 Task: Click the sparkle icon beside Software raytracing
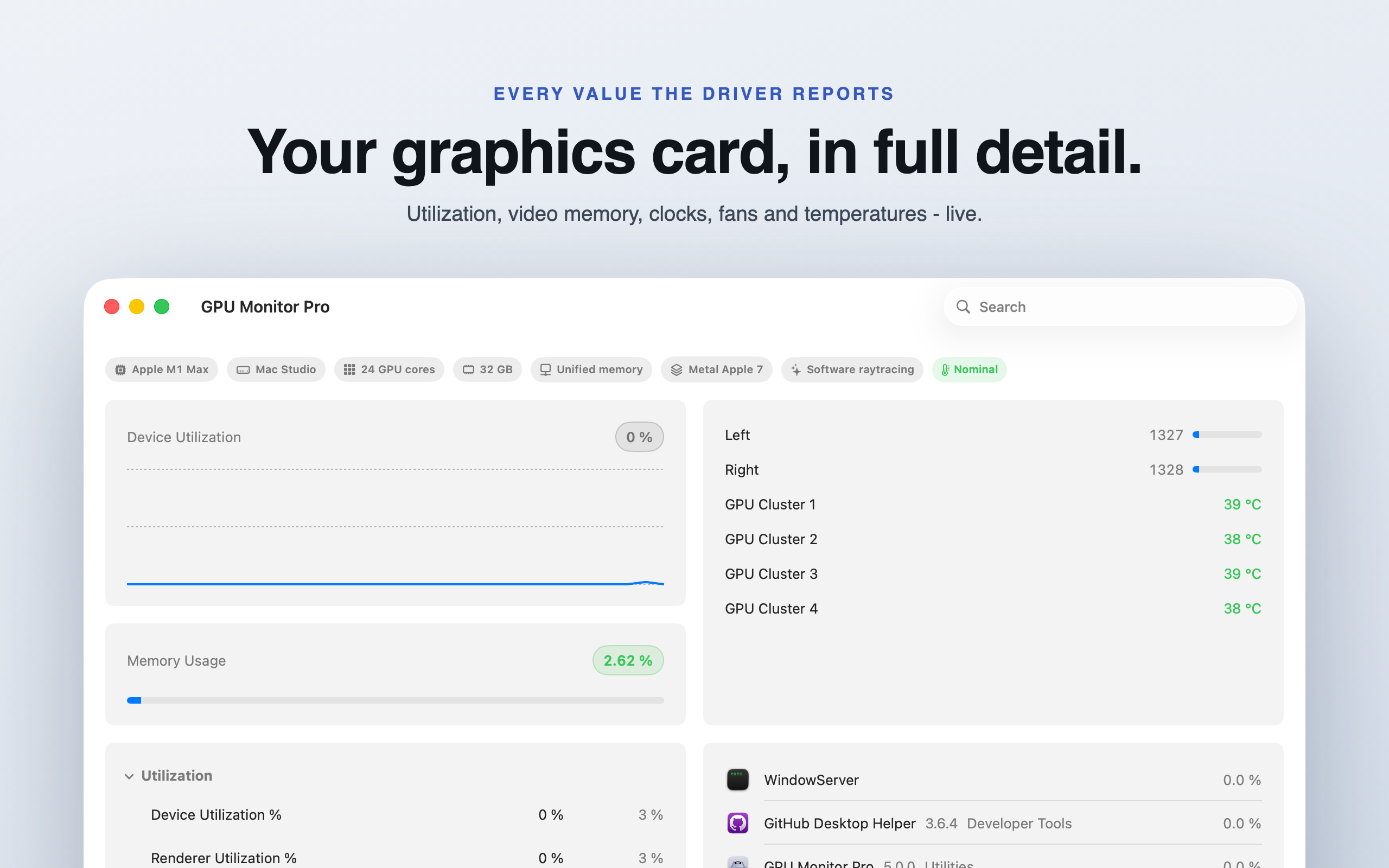[796, 369]
